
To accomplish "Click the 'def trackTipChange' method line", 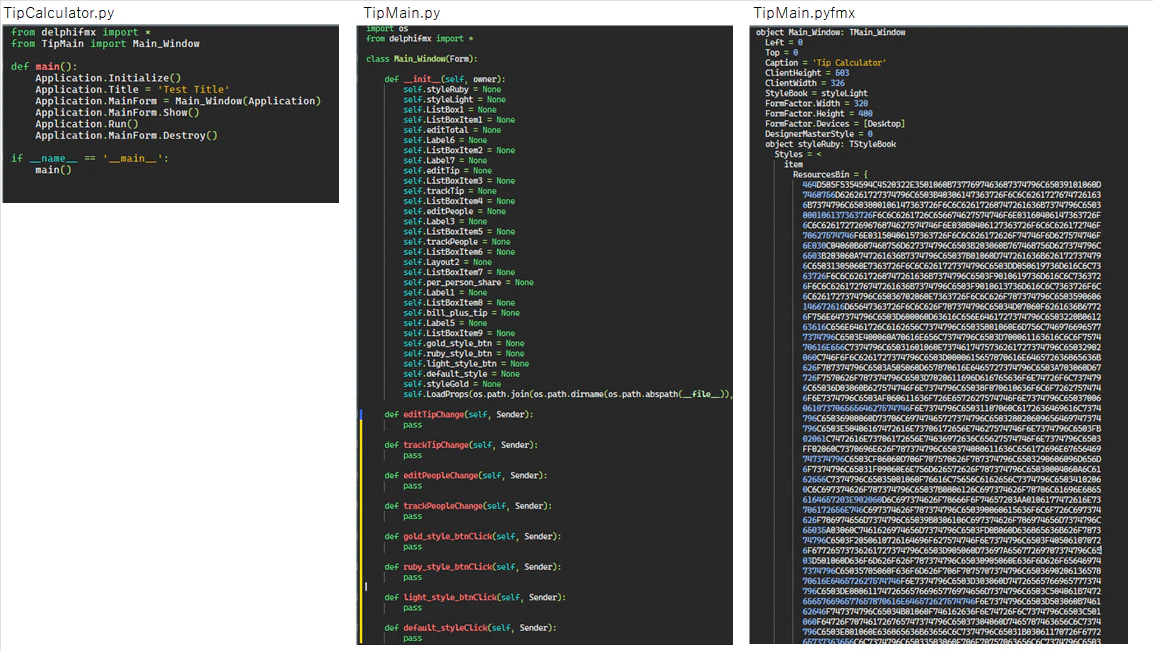I will pos(461,445).
